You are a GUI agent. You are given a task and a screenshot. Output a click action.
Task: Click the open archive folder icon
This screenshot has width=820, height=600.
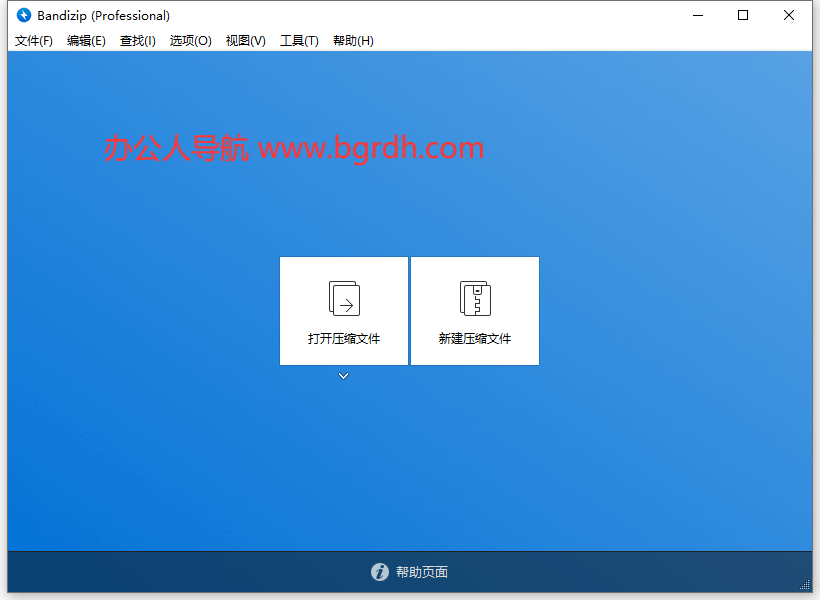[344, 297]
